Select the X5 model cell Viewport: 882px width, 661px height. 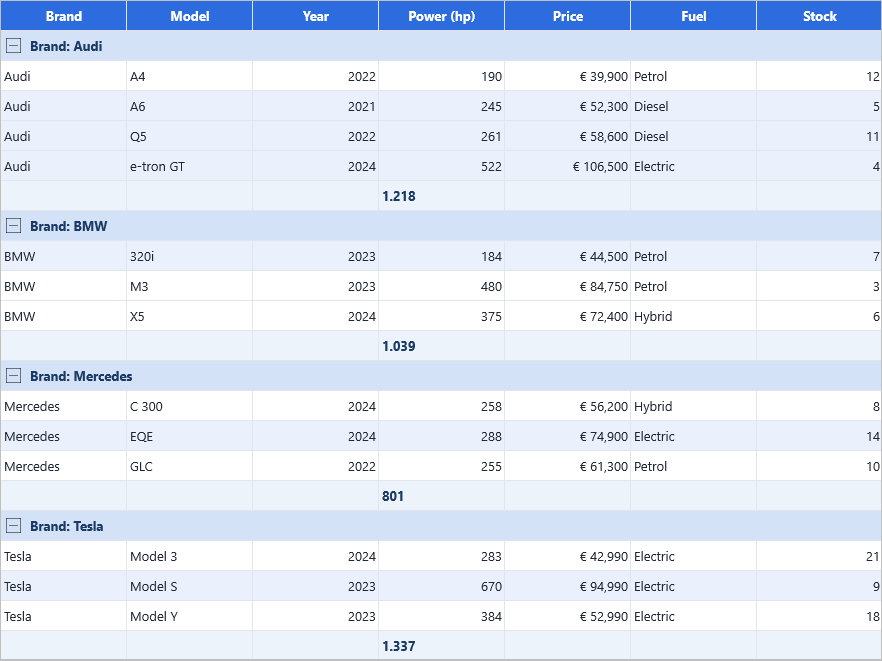[x=190, y=316]
